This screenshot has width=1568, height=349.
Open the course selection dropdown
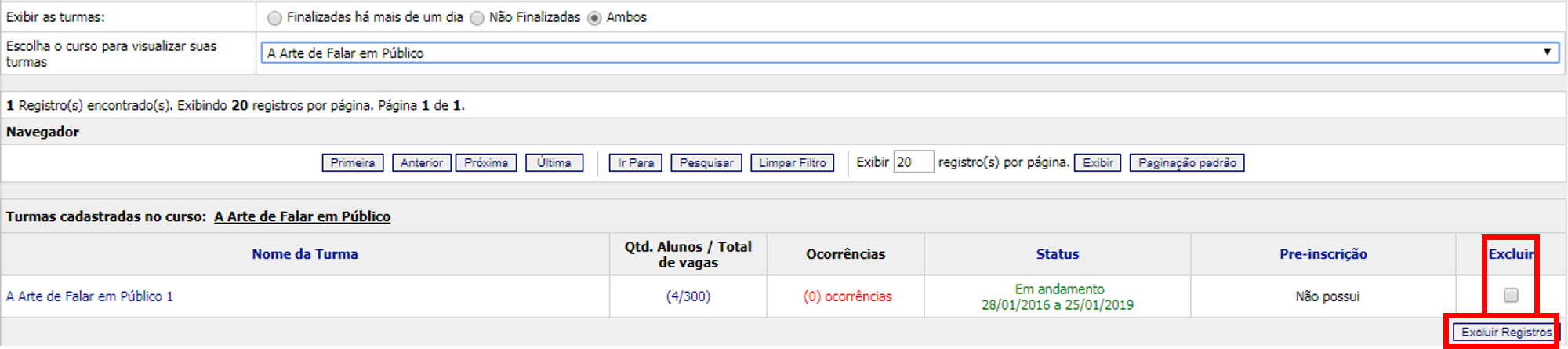click(x=909, y=53)
